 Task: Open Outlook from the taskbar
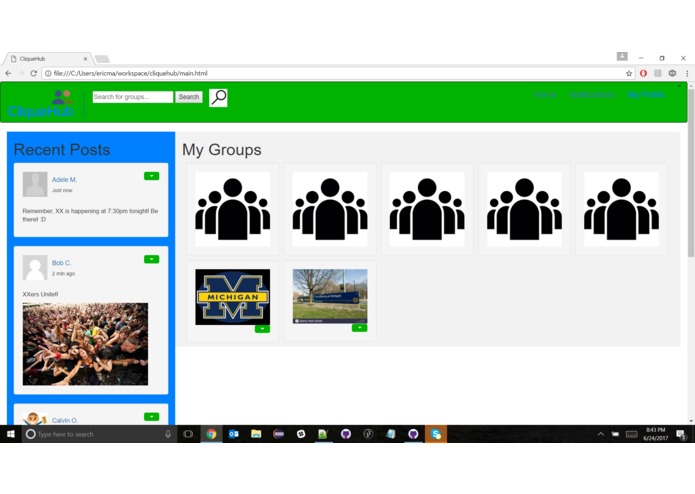[234, 434]
